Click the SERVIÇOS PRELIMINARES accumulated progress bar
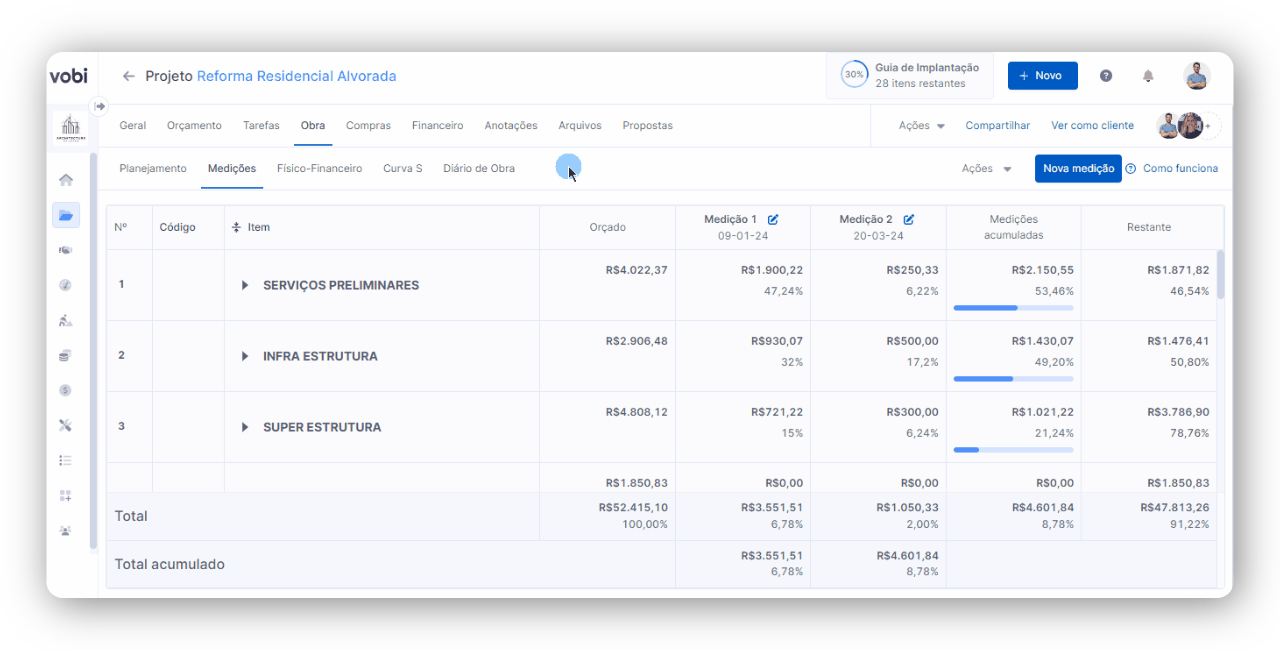The height and width of the screenshot is (650, 1280). click(x=1013, y=308)
